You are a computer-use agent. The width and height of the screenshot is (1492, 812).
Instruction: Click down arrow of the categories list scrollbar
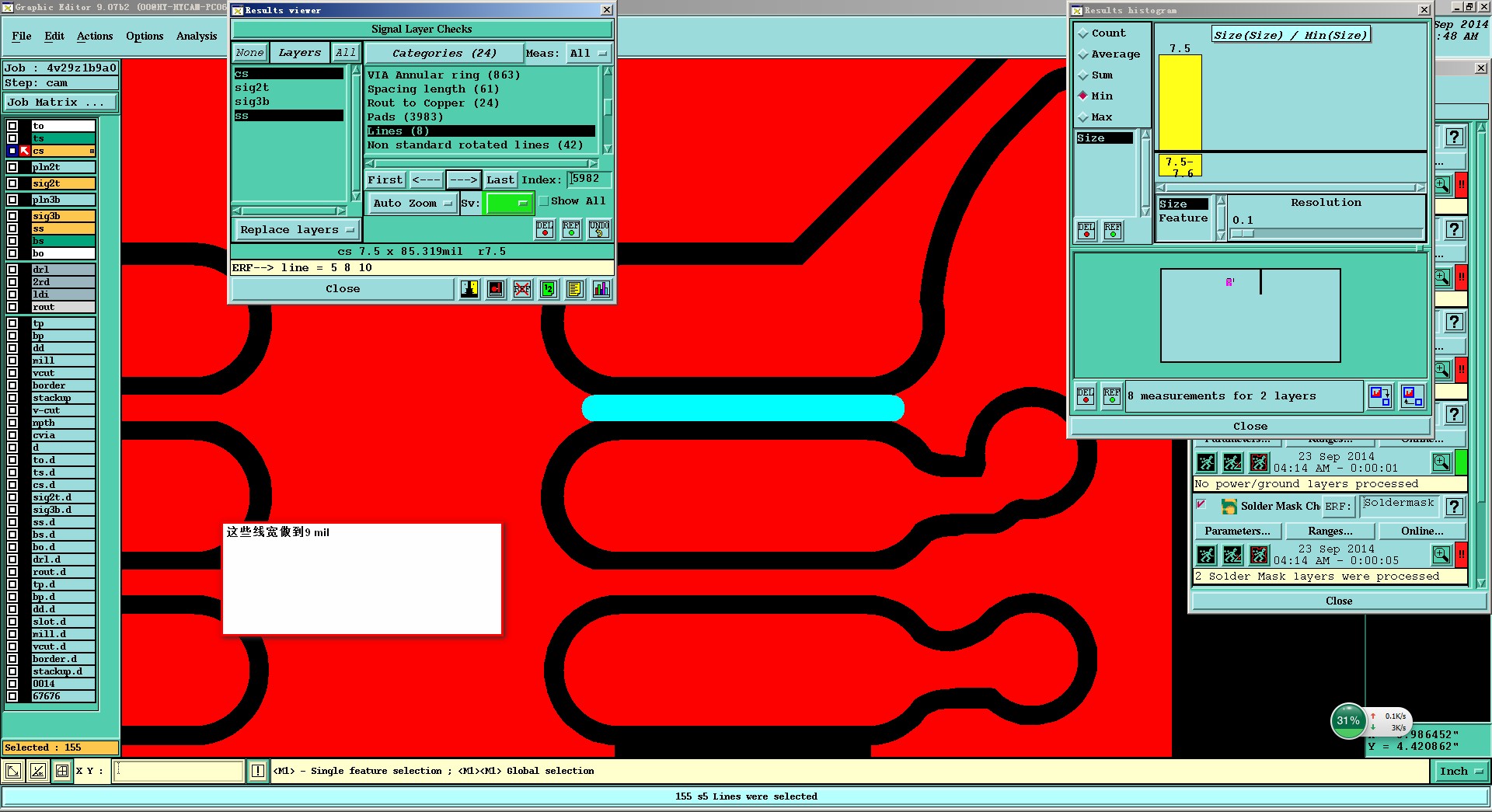[608, 149]
